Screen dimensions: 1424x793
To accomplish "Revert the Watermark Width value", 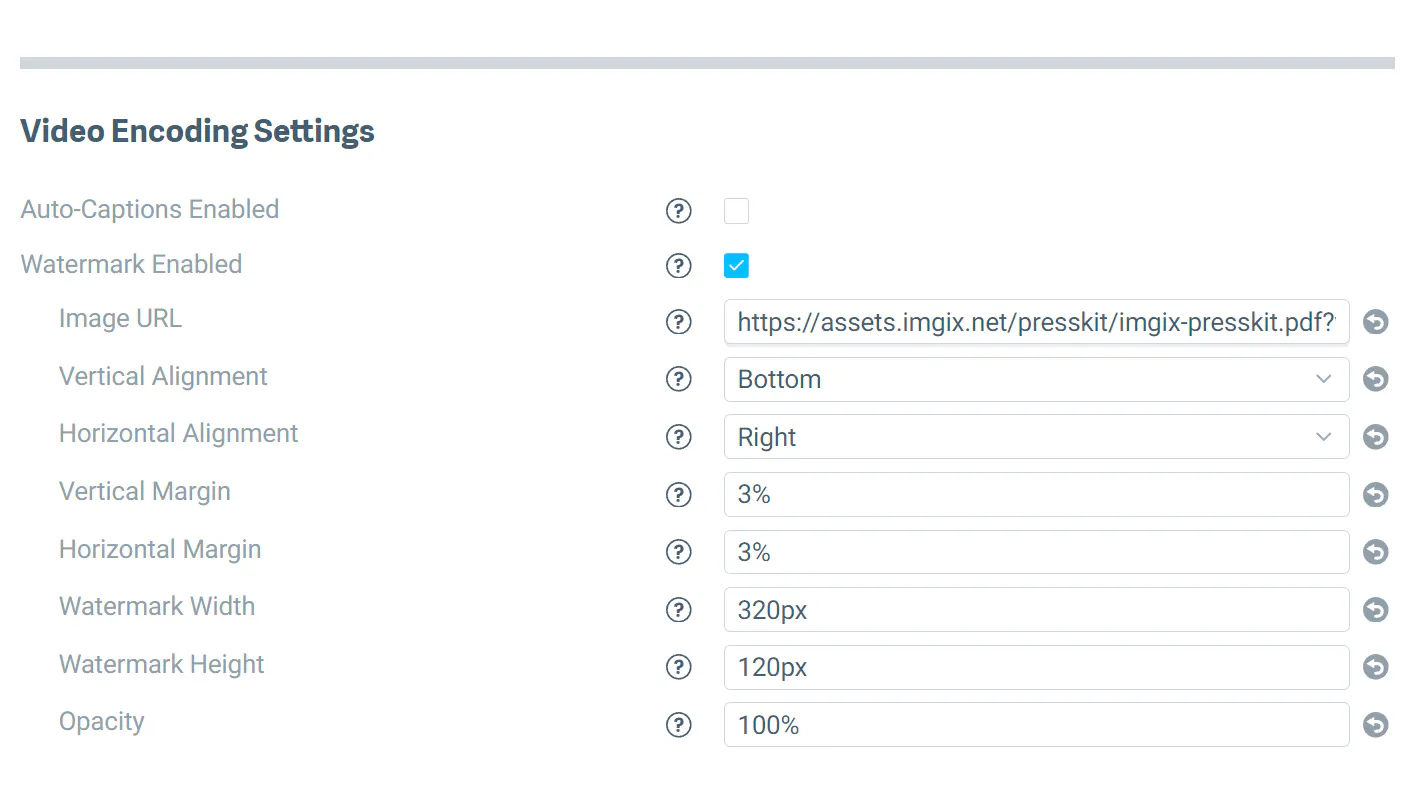I will pyautogui.click(x=1376, y=610).
